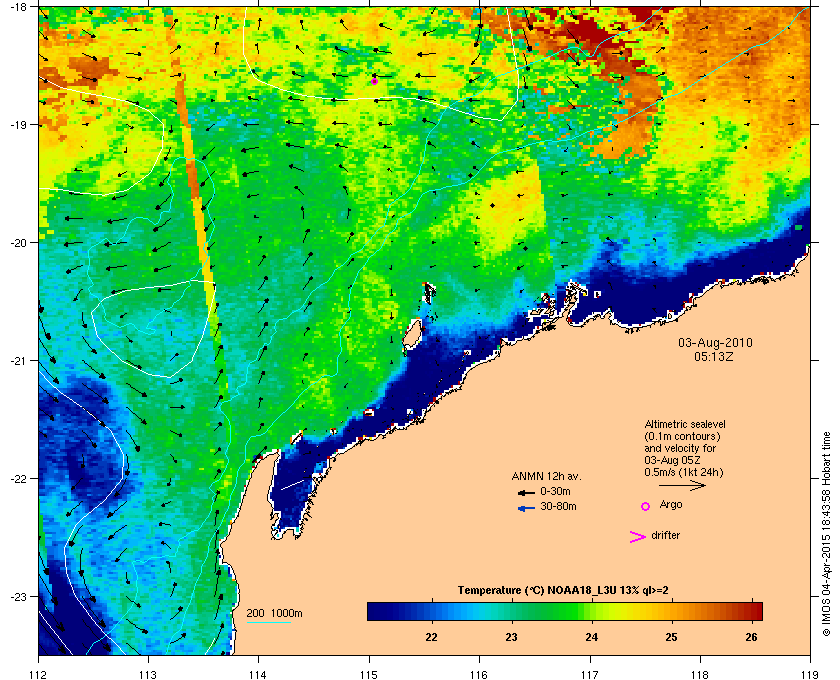840x680 pixels.
Task: Click the "Altimetric sealevel" text line
Action: coord(685,424)
